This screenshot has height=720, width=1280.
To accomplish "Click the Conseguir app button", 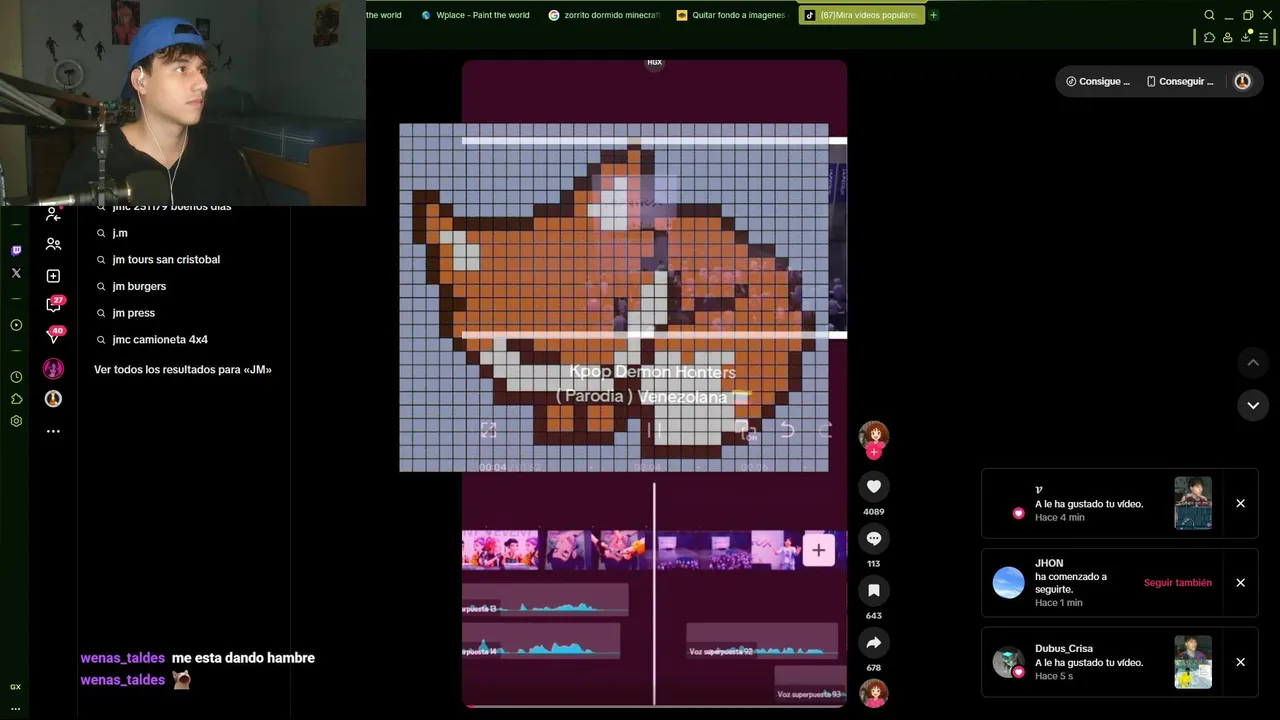I will pyautogui.click(x=1180, y=82).
